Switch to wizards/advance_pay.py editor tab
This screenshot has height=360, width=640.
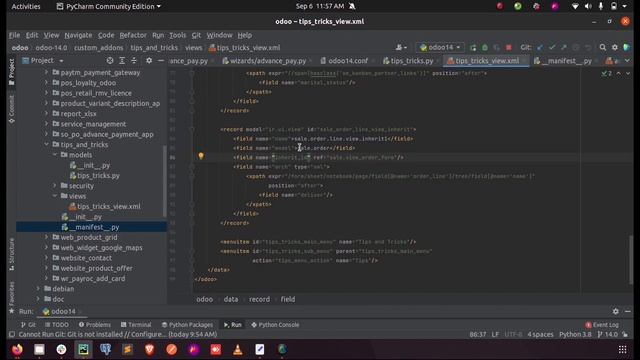point(264,61)
